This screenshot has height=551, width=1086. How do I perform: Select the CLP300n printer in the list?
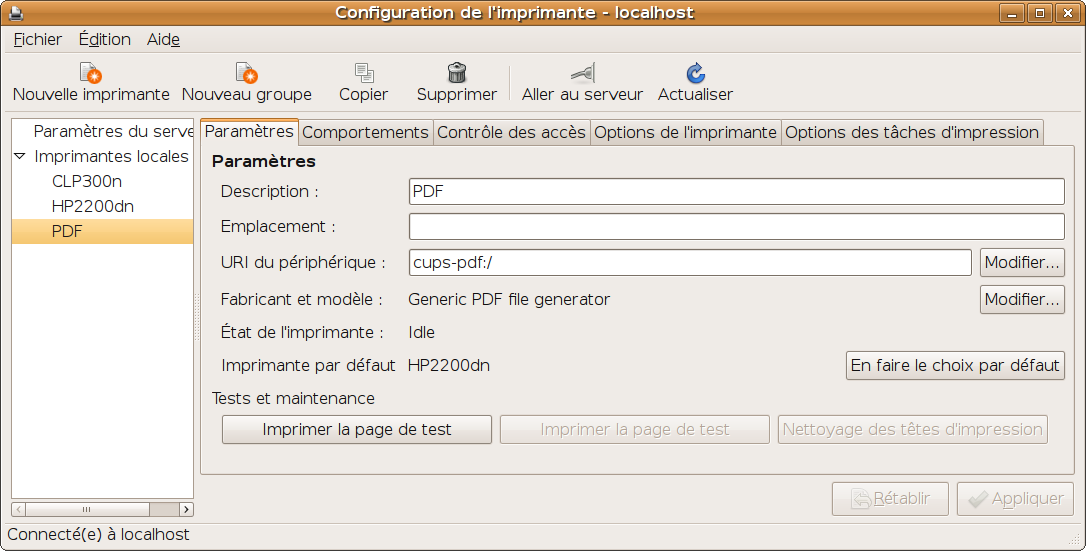[x=86, y=181]
